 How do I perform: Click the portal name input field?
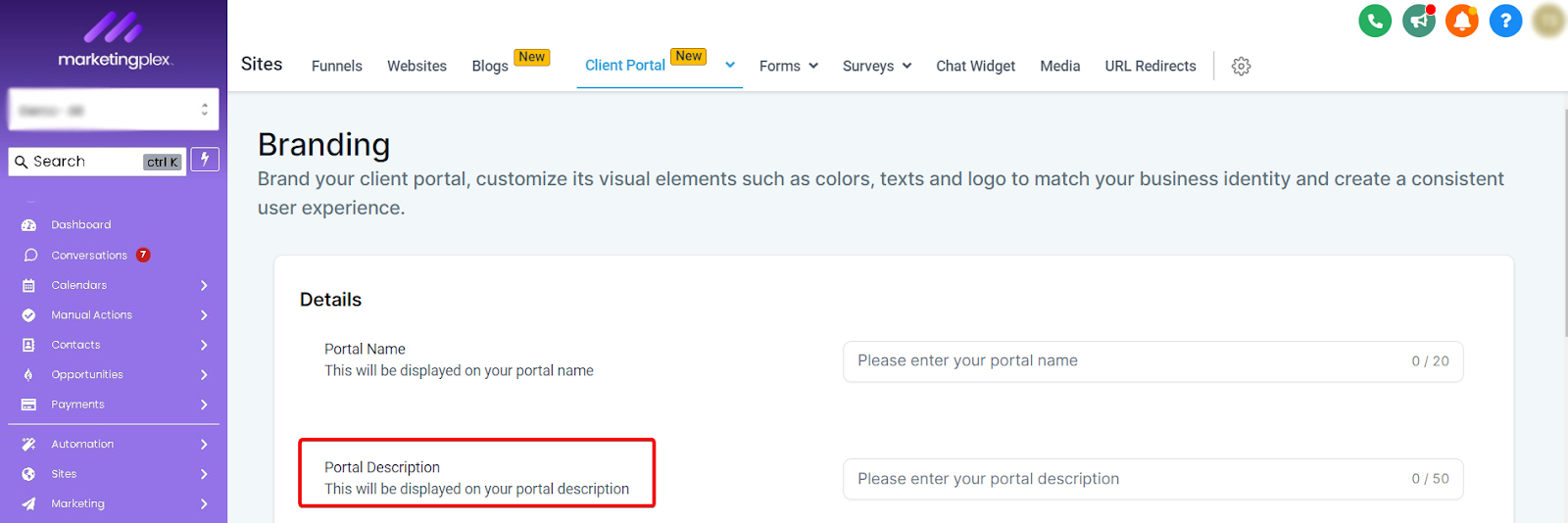click(1152, 361)
